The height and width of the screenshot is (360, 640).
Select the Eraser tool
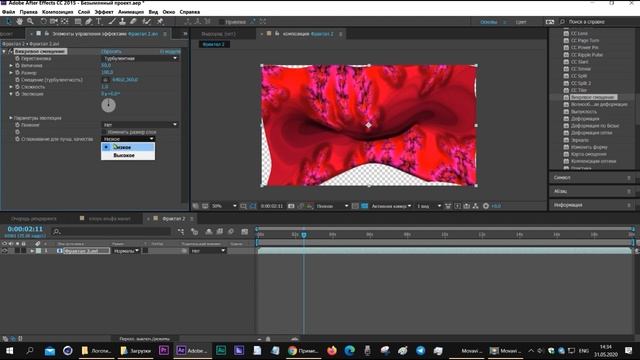(x=133, y=21)
